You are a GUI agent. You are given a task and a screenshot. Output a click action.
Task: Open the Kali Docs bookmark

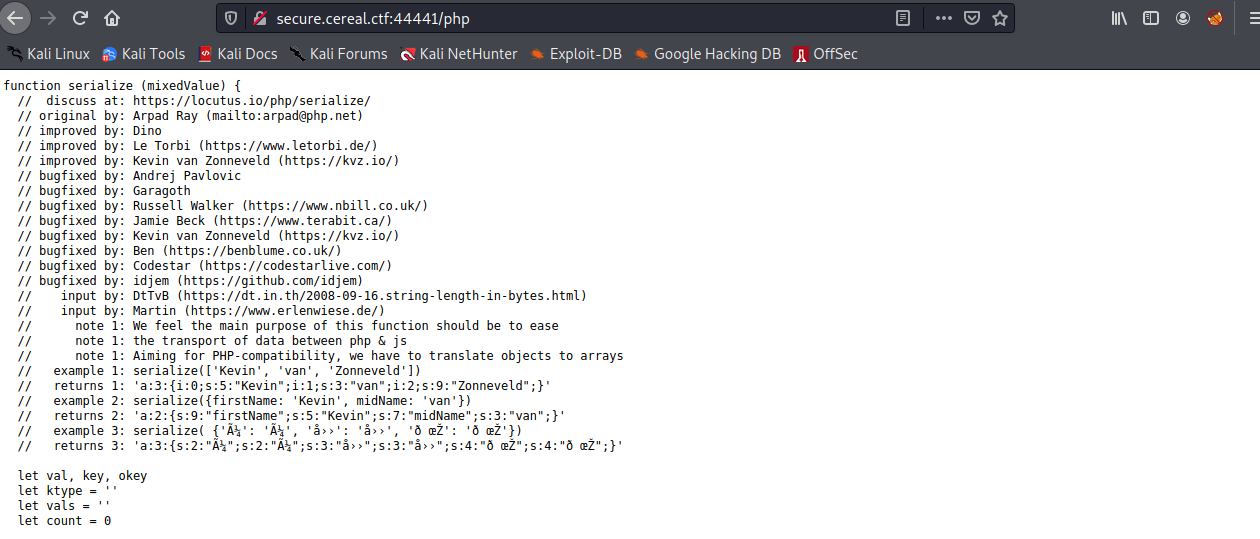(238, 54)
